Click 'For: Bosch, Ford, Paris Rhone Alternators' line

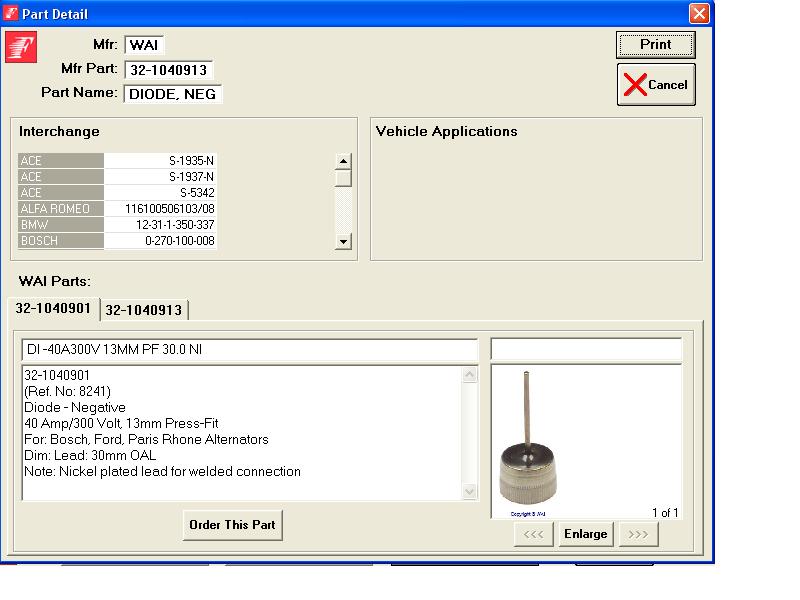(x=146, y=439)
